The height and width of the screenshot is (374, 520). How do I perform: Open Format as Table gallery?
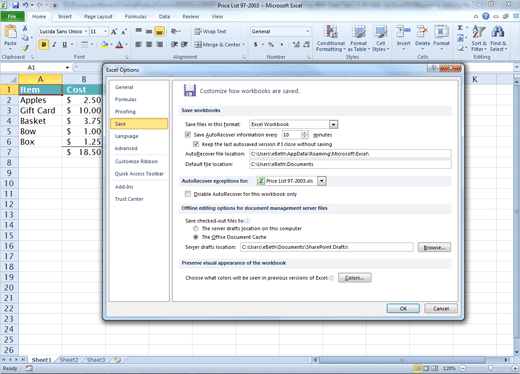click(x=359, y=39)
